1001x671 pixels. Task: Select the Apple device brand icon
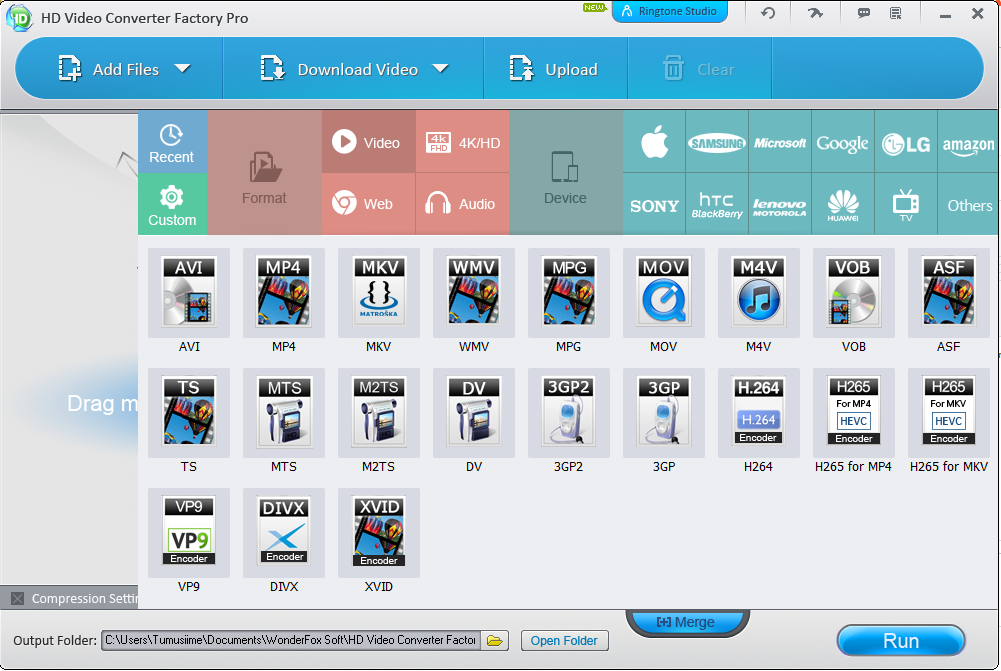tap(653, 141)
